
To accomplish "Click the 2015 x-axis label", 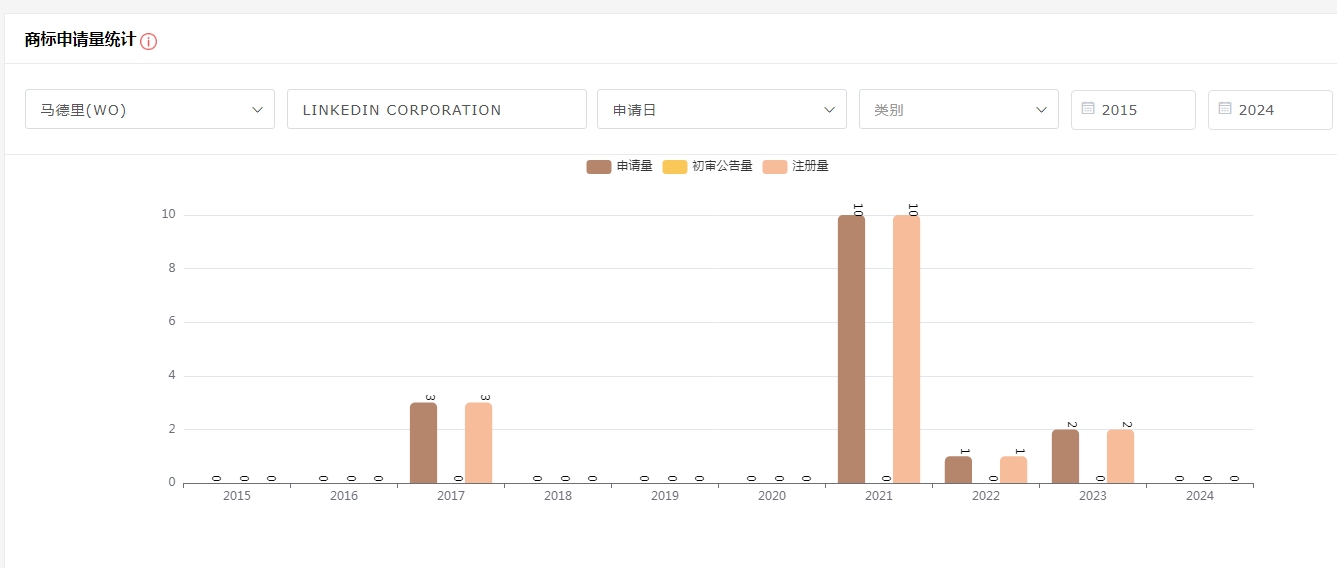I will (x=237, y=496).
